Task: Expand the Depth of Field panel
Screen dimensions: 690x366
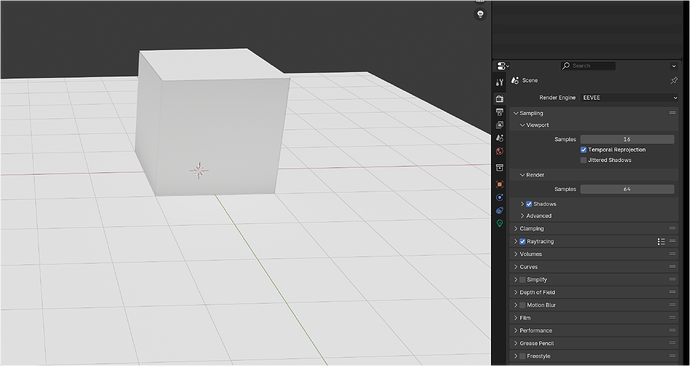Action: (x=516, y=293)
